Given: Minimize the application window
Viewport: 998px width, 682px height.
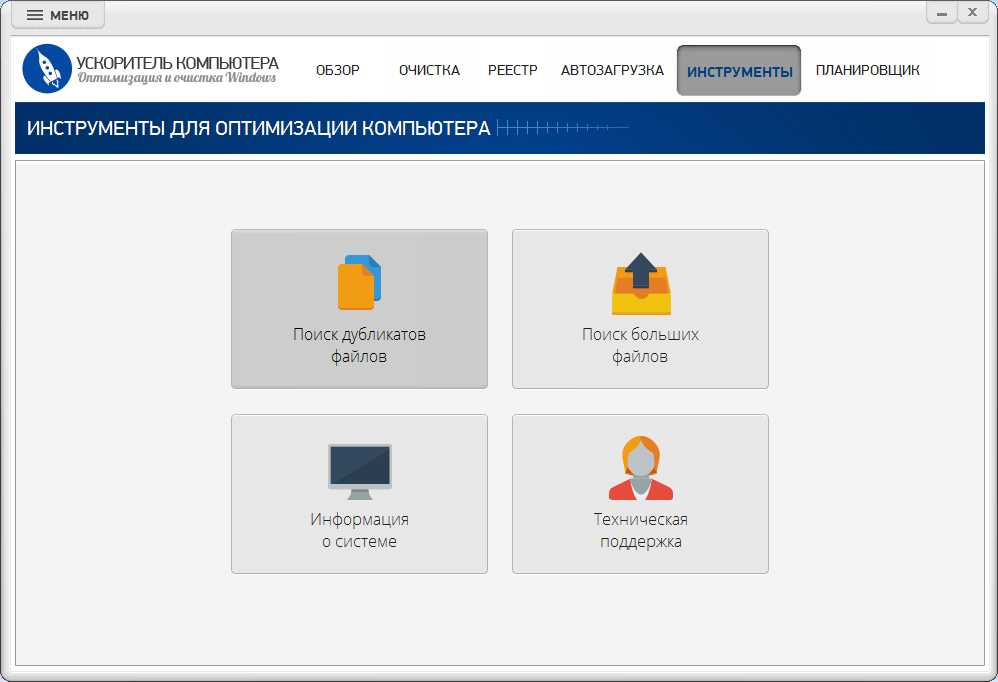Looking at the screenshot, I should point(941,13).
